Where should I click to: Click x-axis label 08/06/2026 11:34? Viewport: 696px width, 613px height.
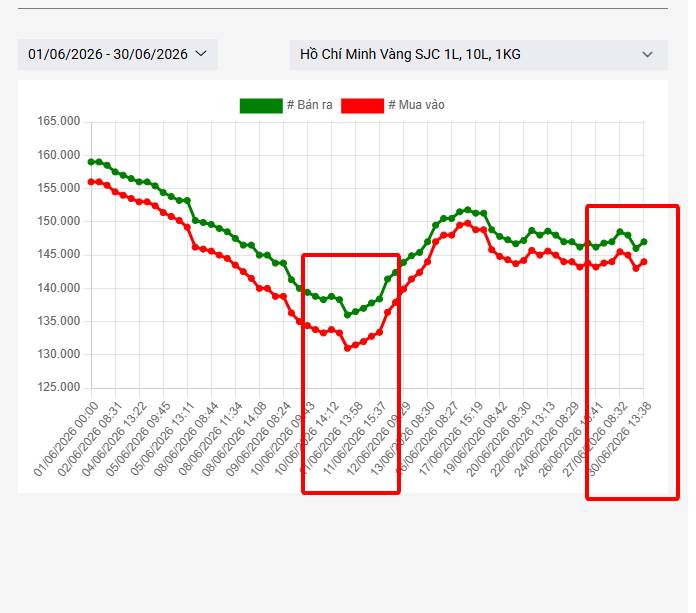coord(210,439)
